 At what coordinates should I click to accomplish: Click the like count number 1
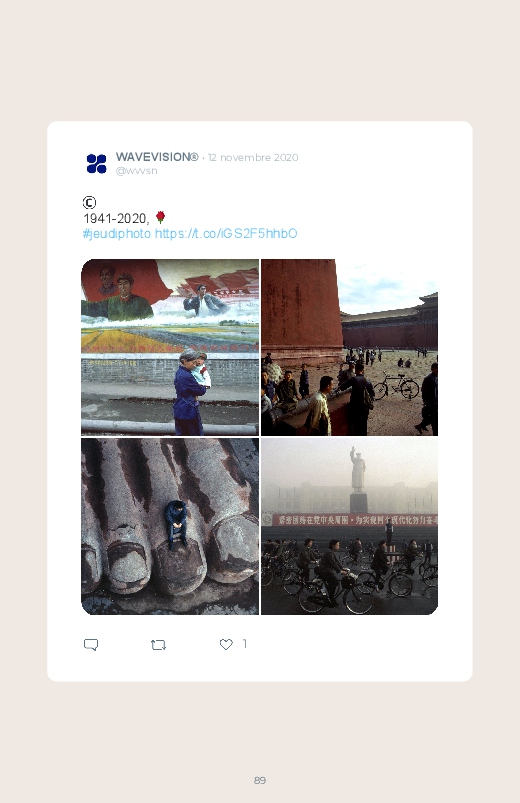245,644
